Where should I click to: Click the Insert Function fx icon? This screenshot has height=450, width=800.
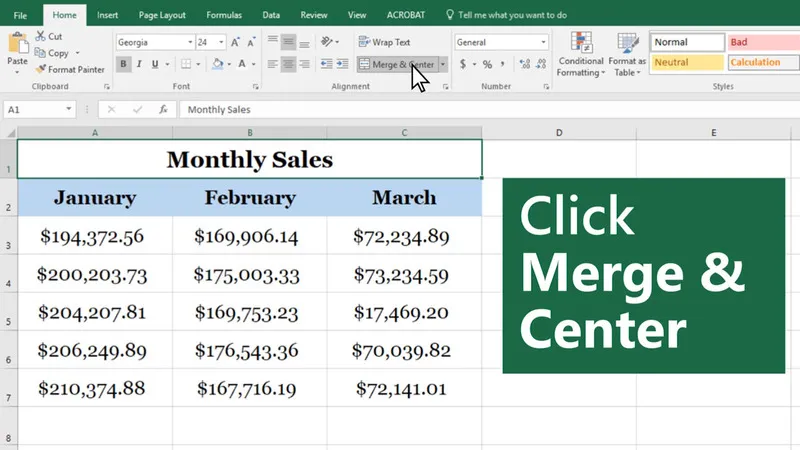tap(163, 110)
